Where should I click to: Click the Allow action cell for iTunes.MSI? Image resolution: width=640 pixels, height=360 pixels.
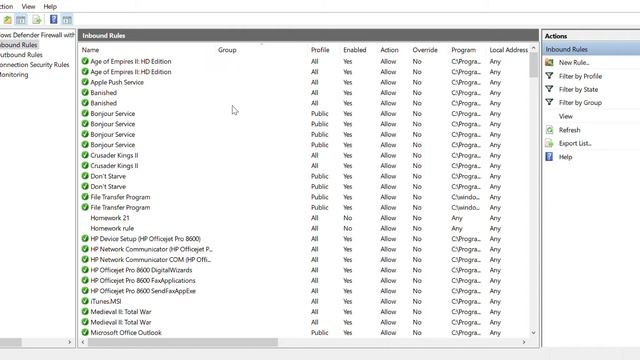point(388,301)
